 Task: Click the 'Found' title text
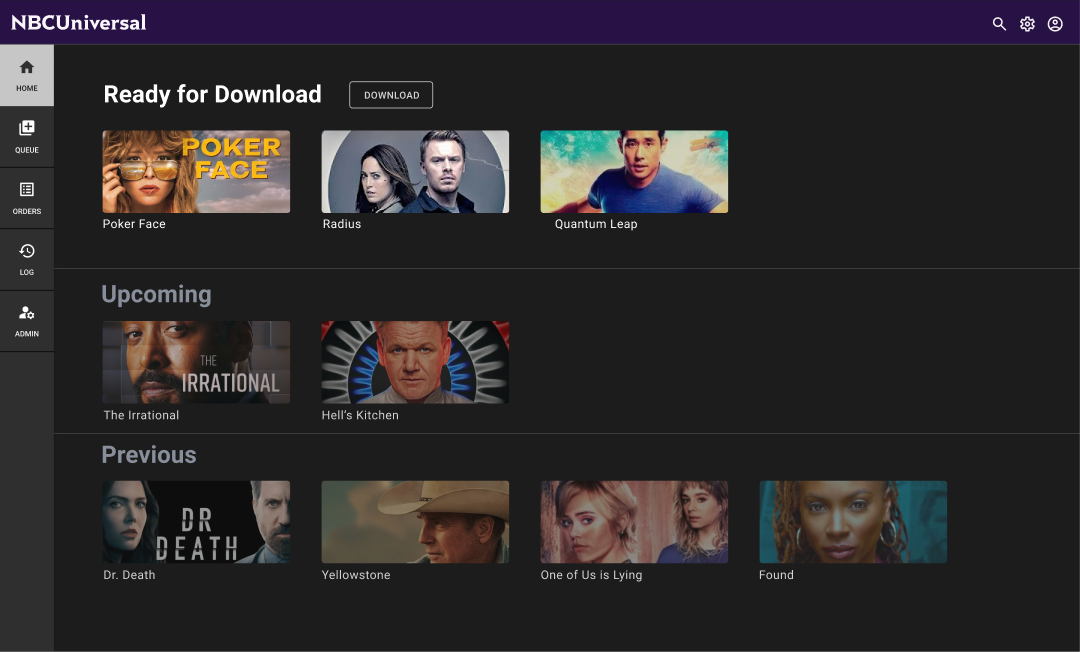[776, 575]
